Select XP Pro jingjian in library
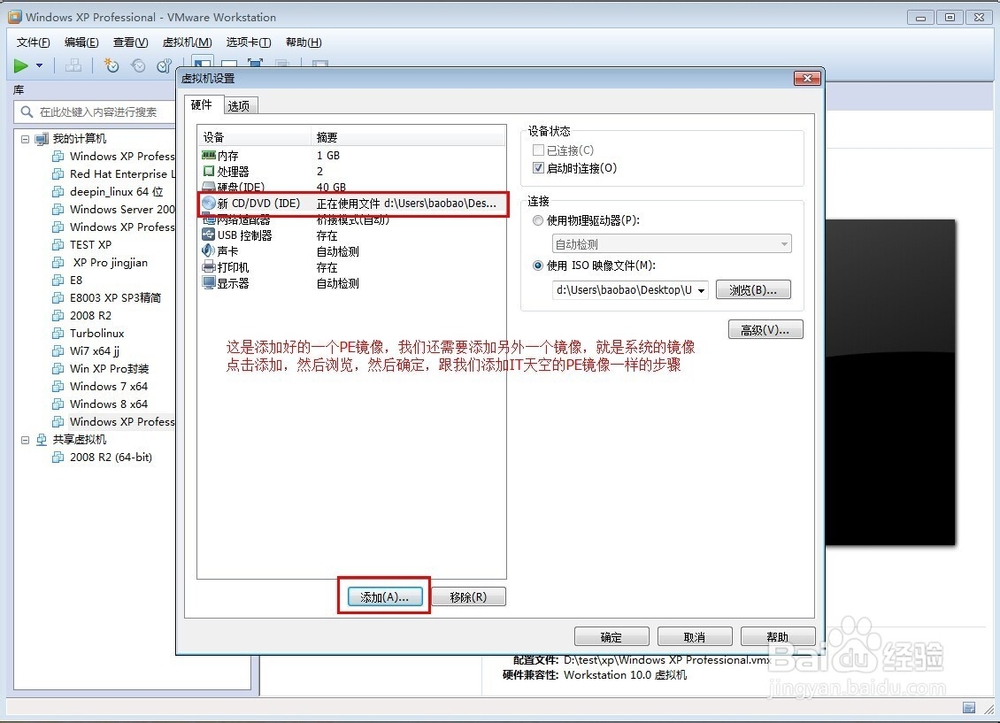 [110, 263]
